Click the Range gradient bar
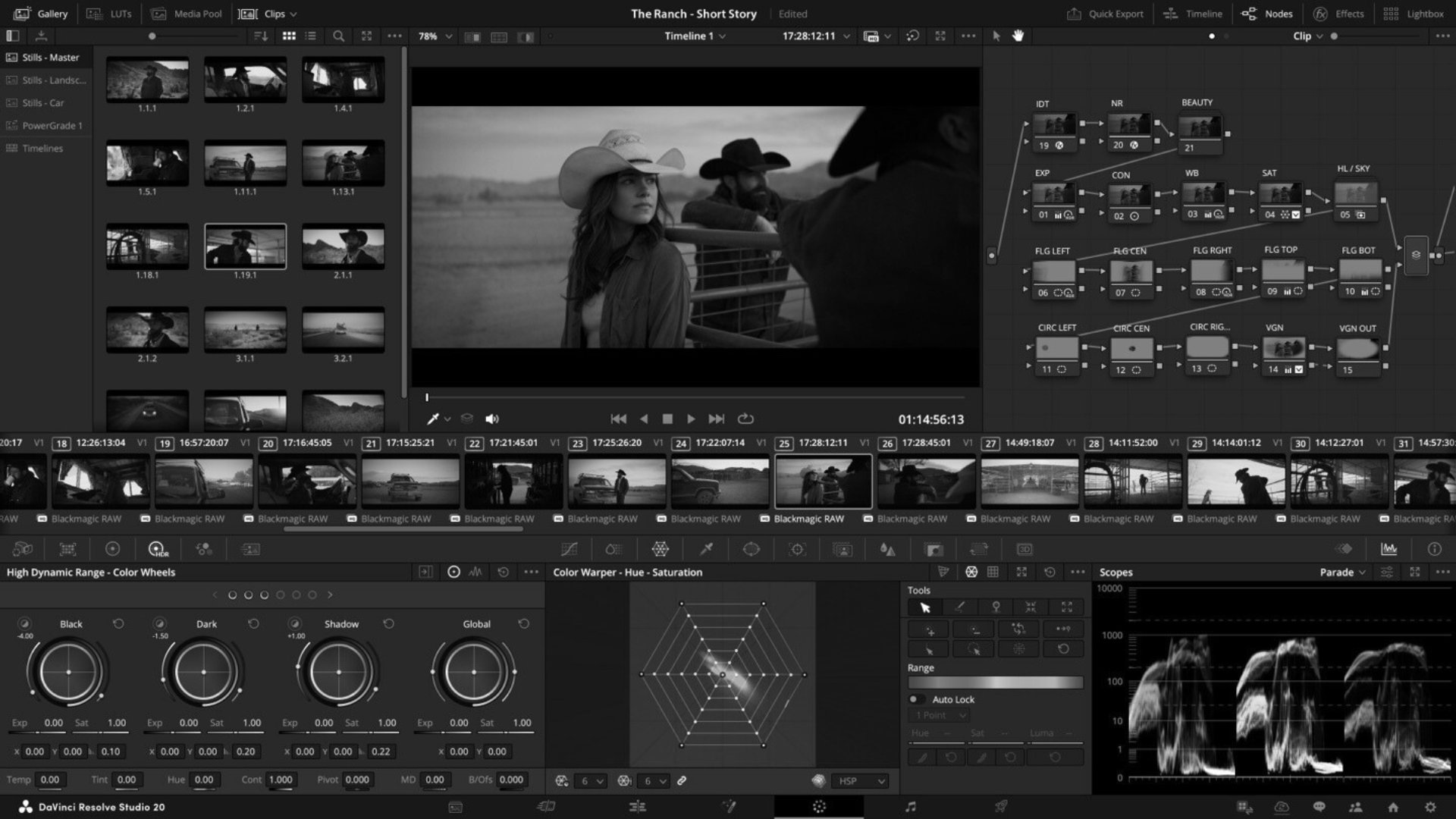This screenshot has height=819, width=1456. click(x=995, y=682)
